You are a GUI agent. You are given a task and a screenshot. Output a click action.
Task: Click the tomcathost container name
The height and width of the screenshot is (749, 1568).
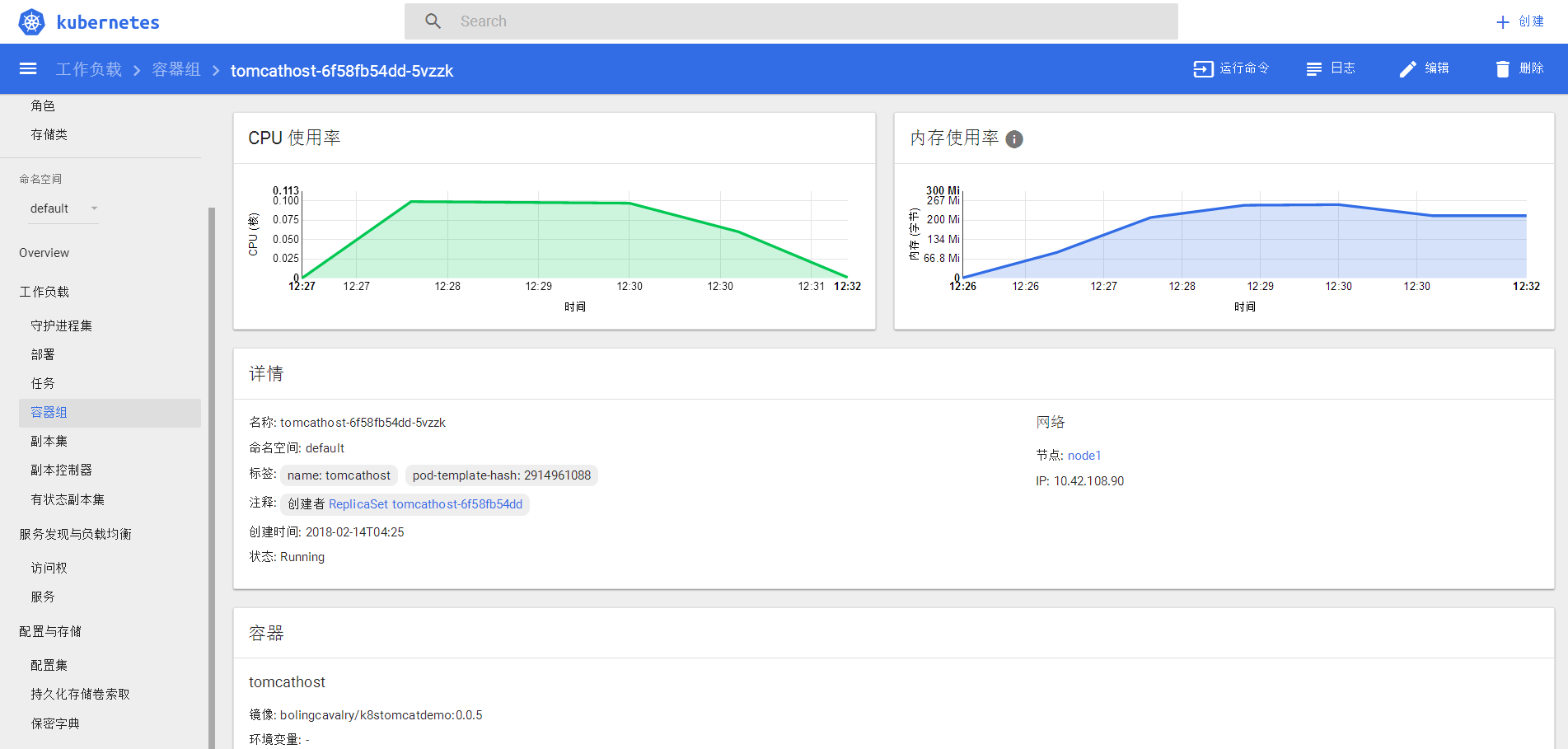click(288, 682)
